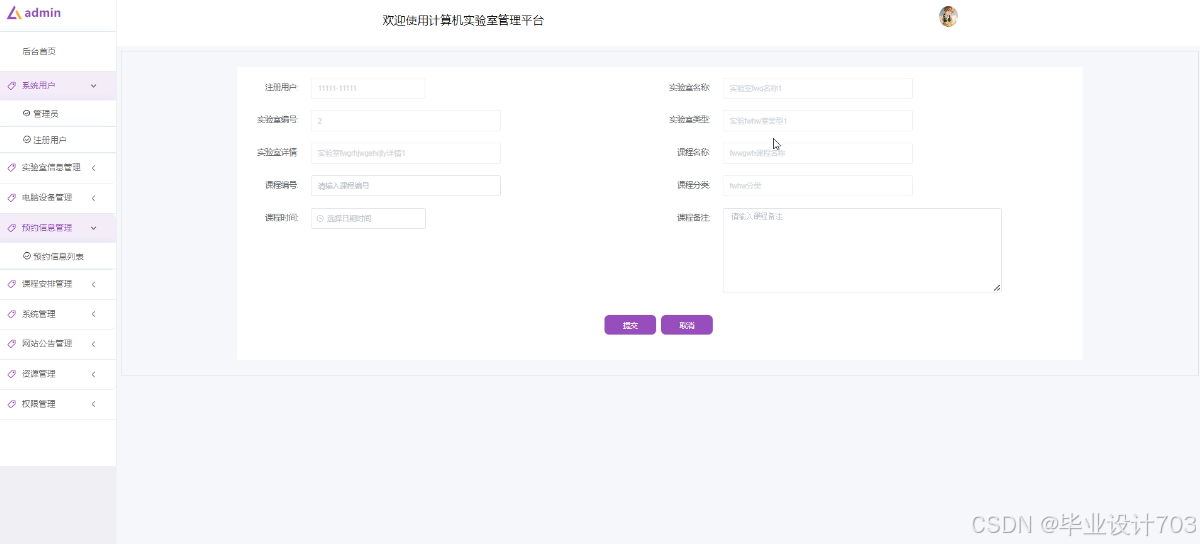Click the circle icon beside 预约信息列表
The height and width of the screenshot is (544, 1200).
[x=27, y=256]
